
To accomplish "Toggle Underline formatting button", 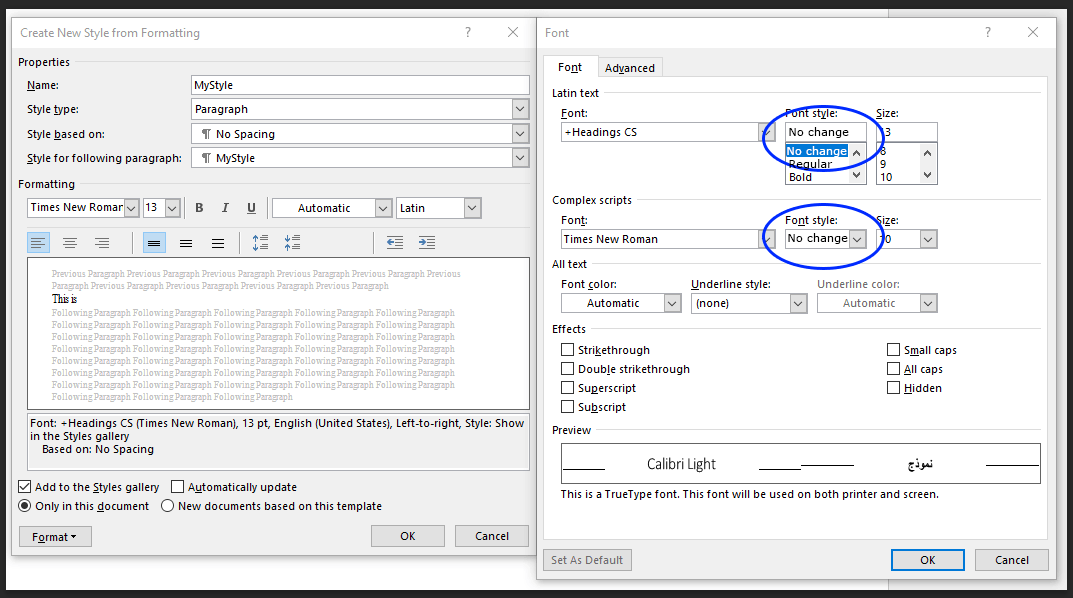I will [251, 208].
